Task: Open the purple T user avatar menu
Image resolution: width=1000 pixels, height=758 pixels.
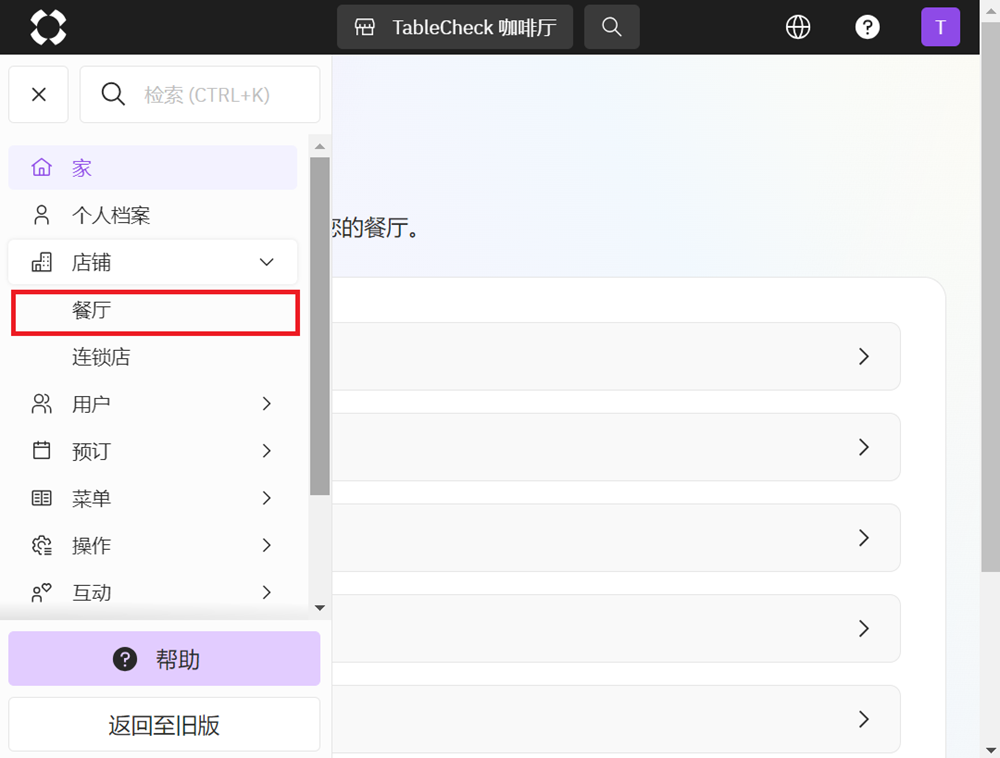Action: pos(940,27)
